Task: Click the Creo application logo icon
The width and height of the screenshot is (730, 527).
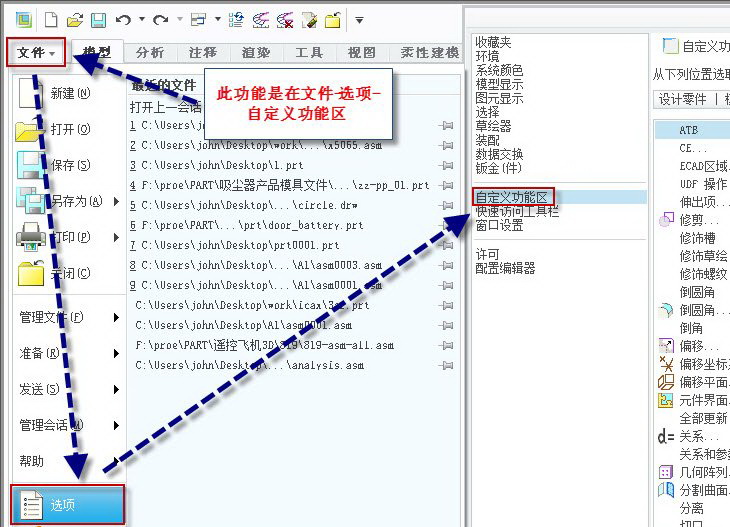Action: [x=24, y=20]
